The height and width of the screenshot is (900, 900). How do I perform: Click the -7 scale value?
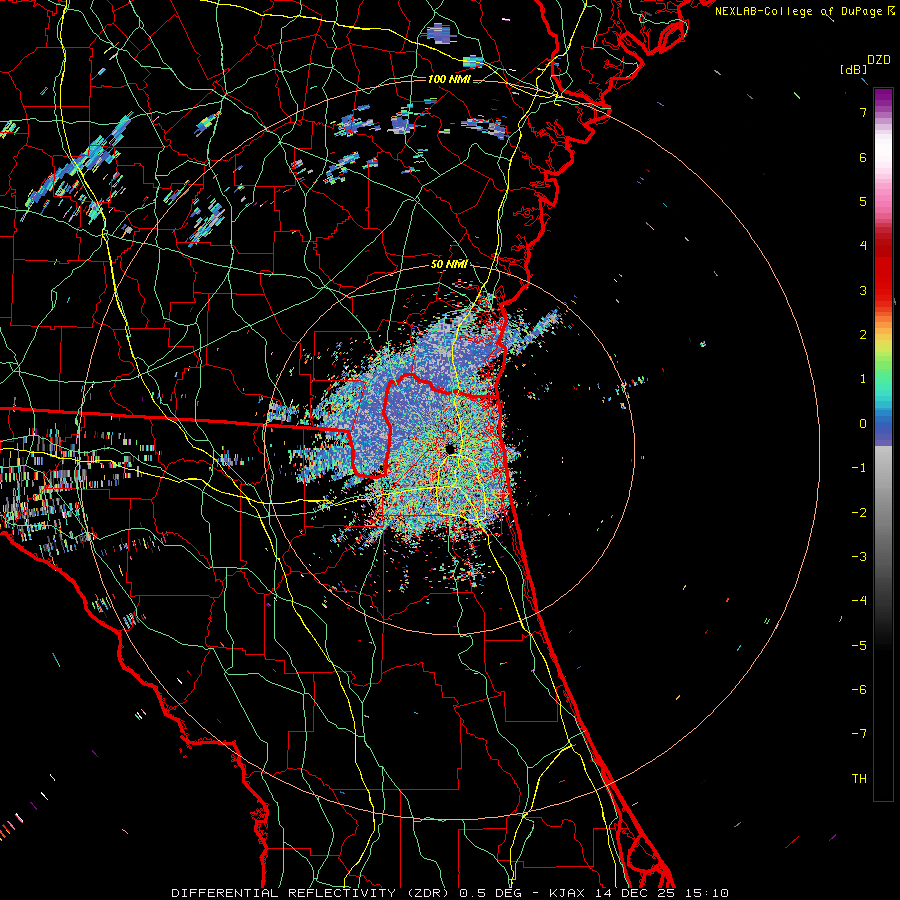[x=859, y=734]
